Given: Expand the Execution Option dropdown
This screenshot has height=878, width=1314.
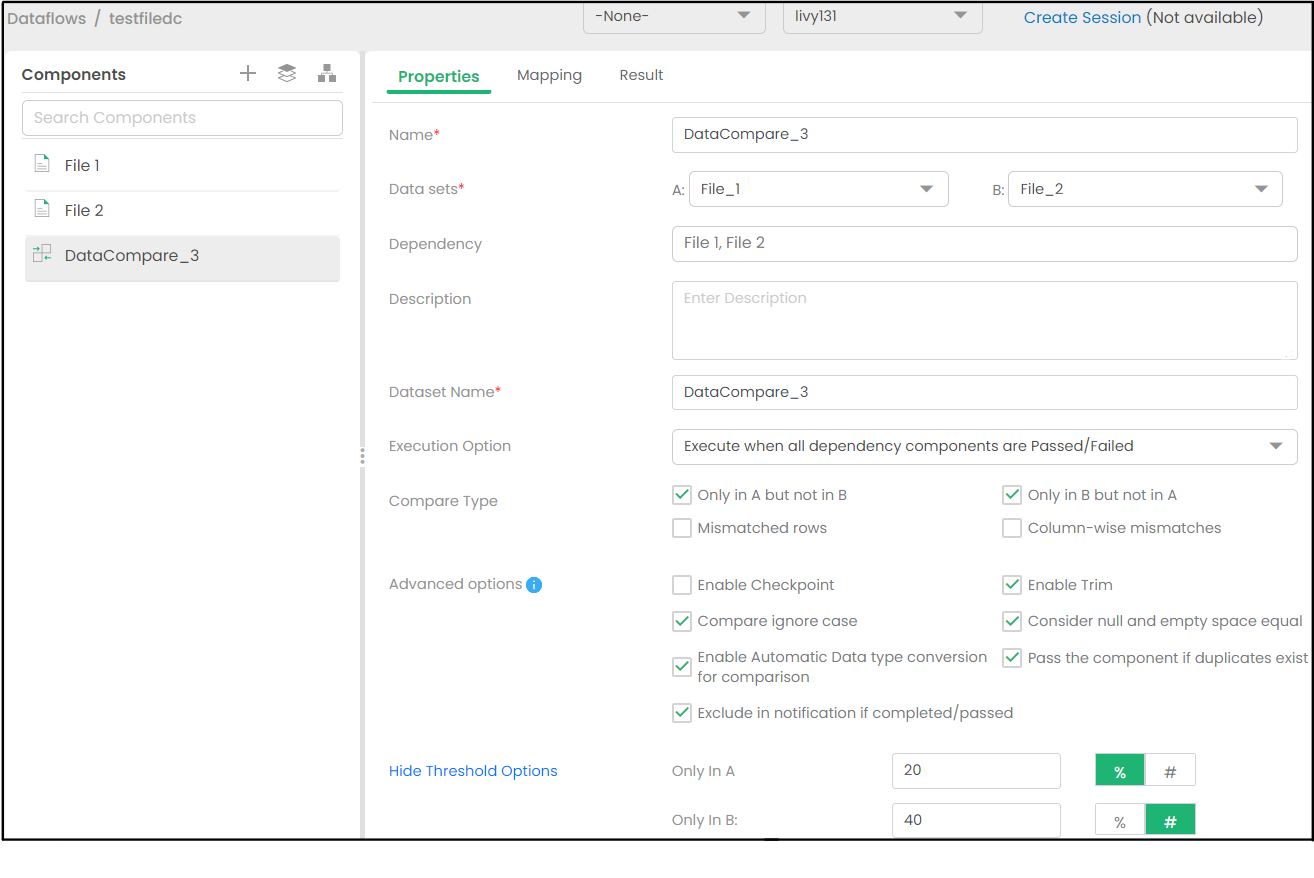Looking at the screenshot, I should tap(985, 446).
